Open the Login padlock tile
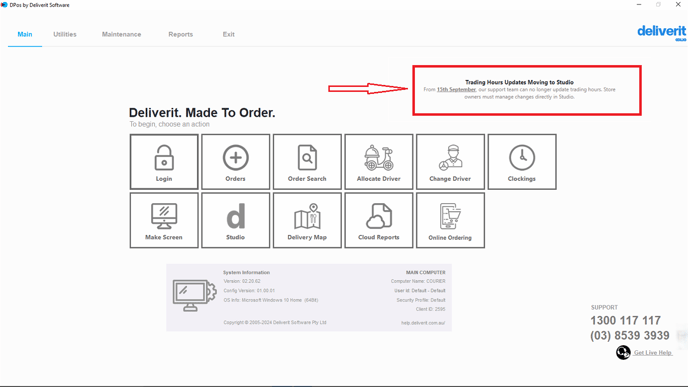Image resolution: width=688 pixels, height=387 pixels. [164, 162]
